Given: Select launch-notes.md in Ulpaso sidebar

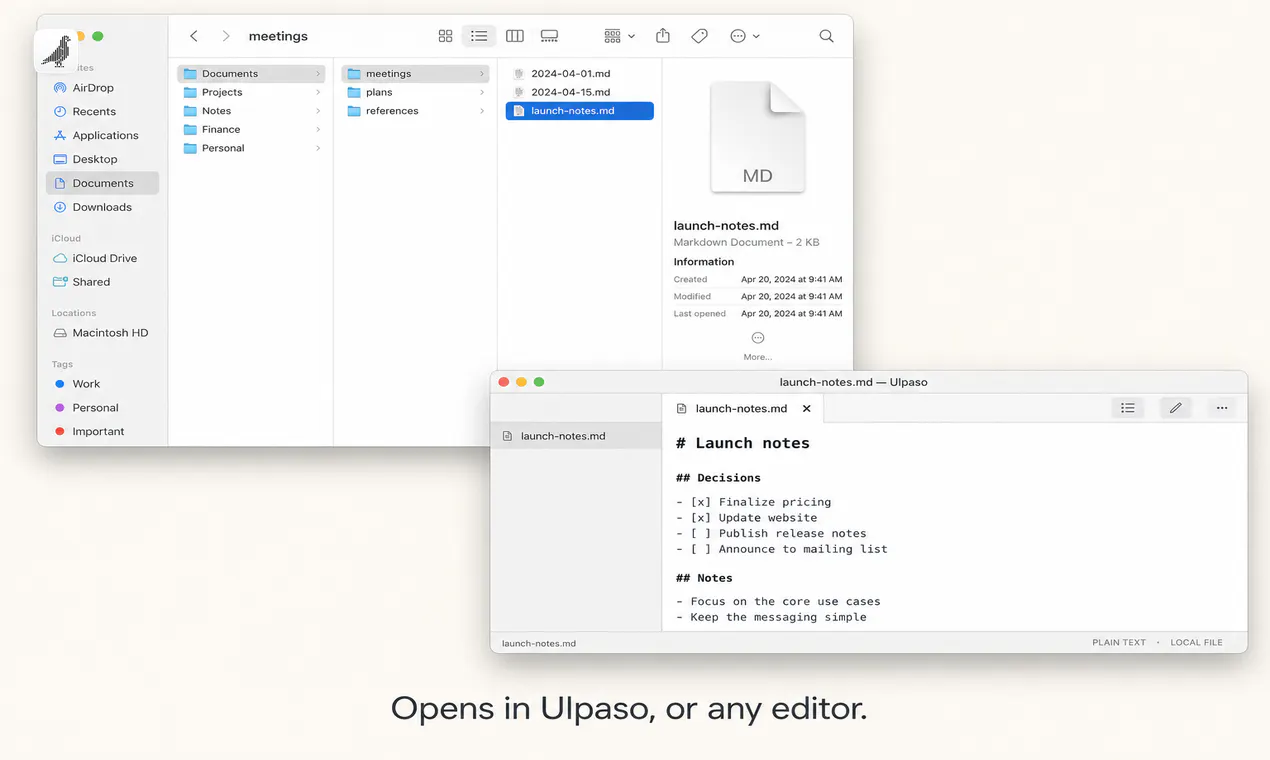Looking at the screenshot, I should [576, 436].
